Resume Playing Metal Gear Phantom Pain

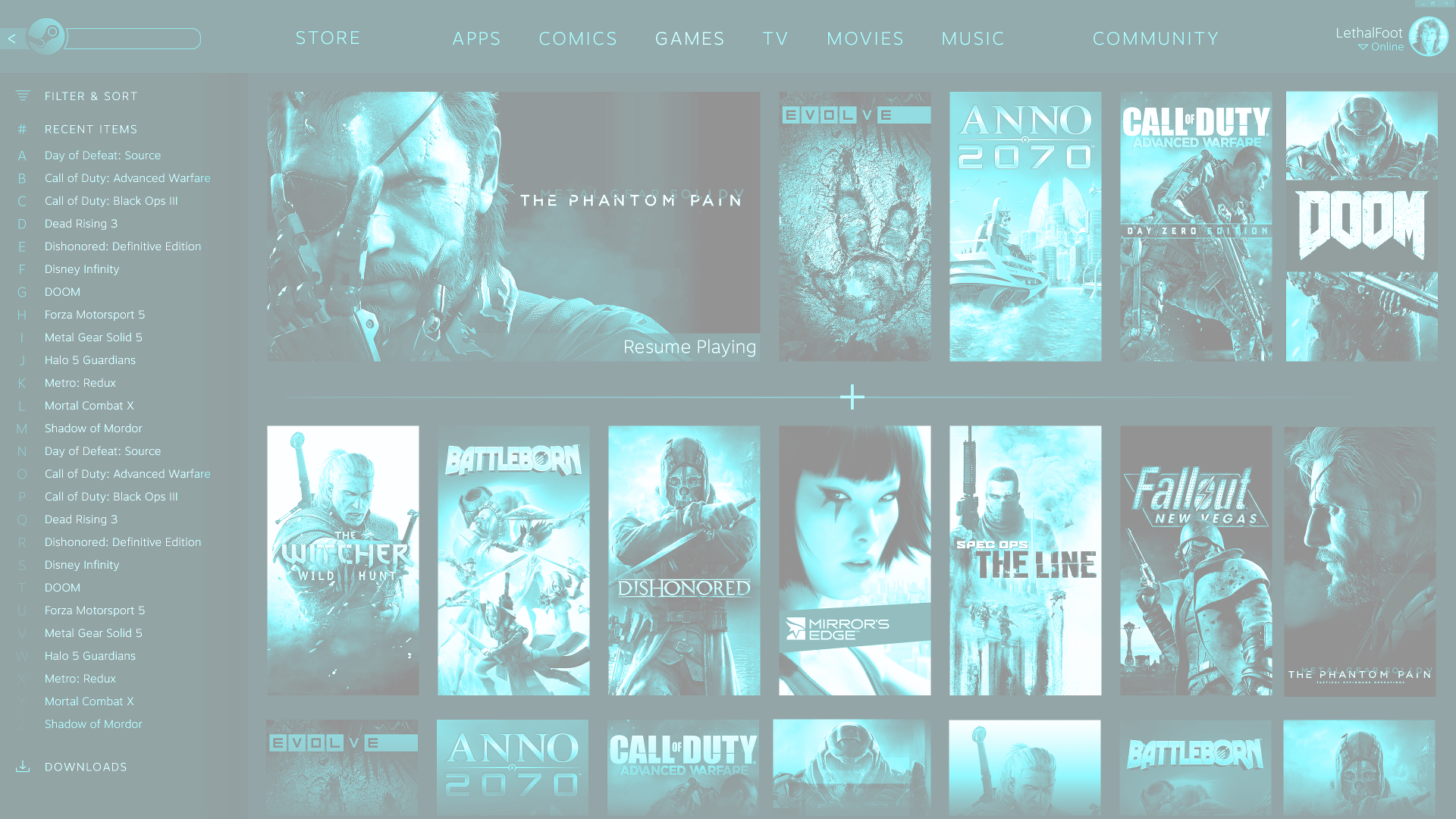(x=689, y=346)
